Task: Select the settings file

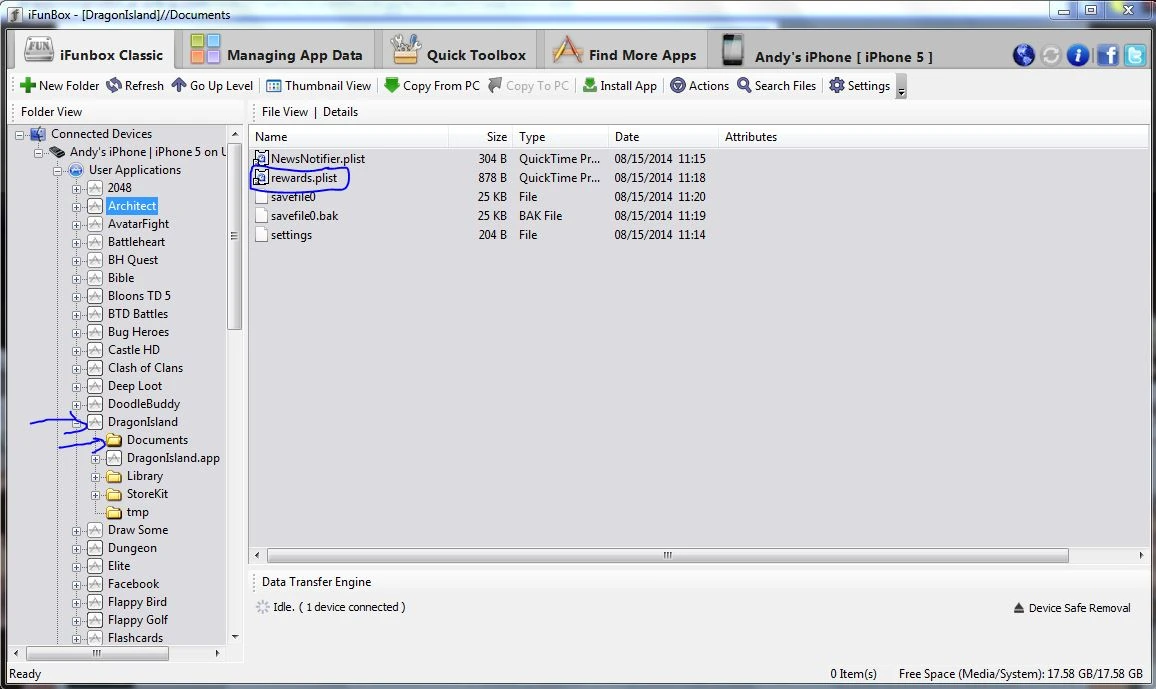Action: (x=291, y=235)
